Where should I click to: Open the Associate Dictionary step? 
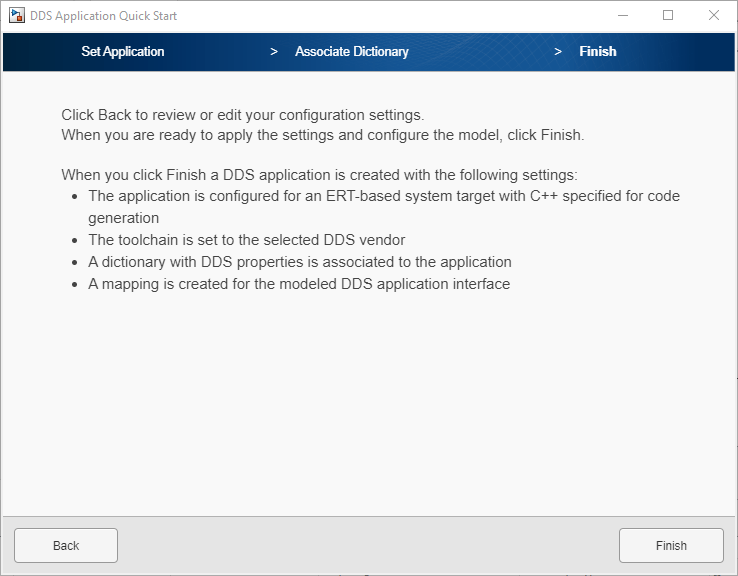pyautogui.click(x=351, y=52)
